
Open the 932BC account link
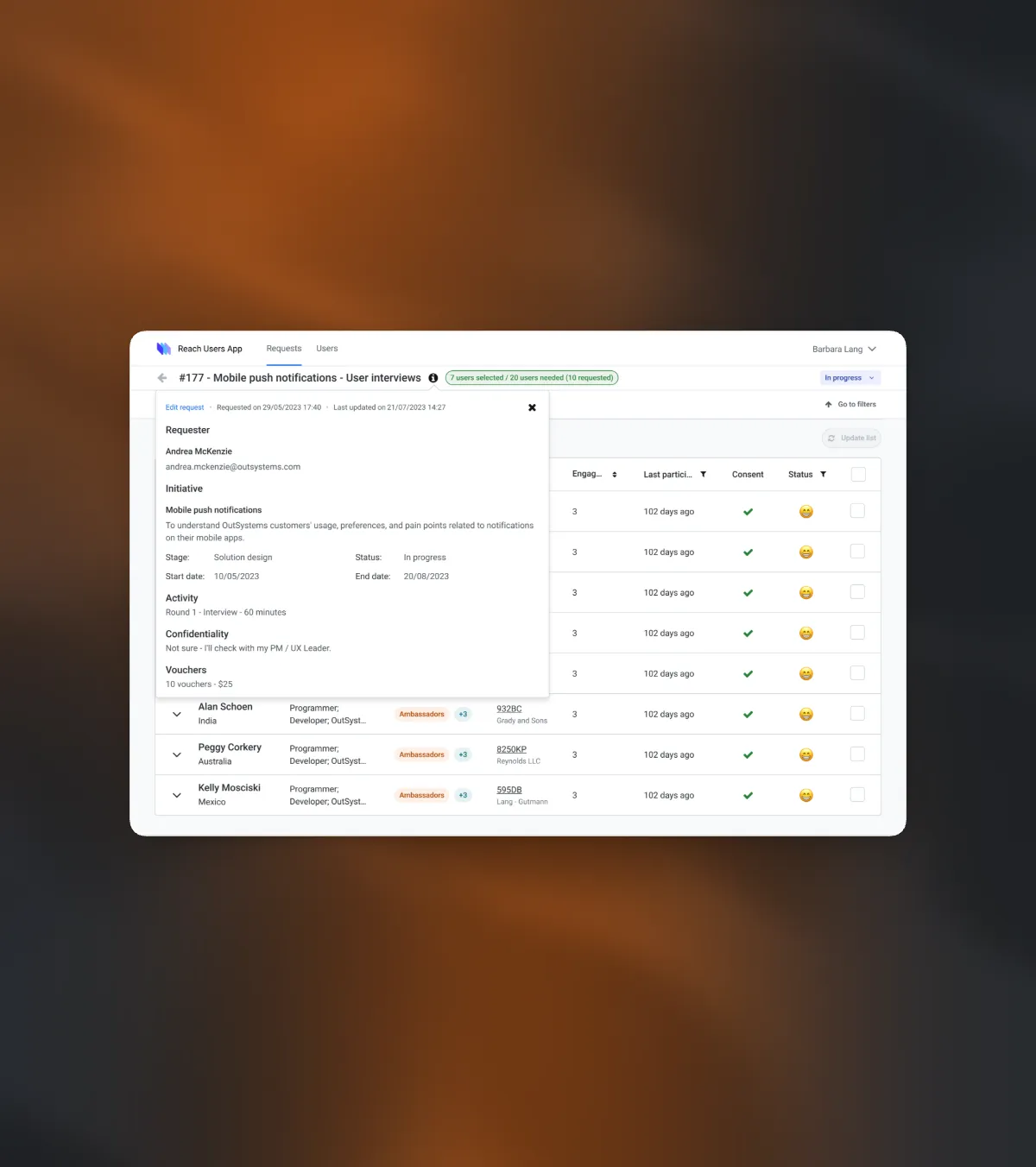(x=509, y=709)
